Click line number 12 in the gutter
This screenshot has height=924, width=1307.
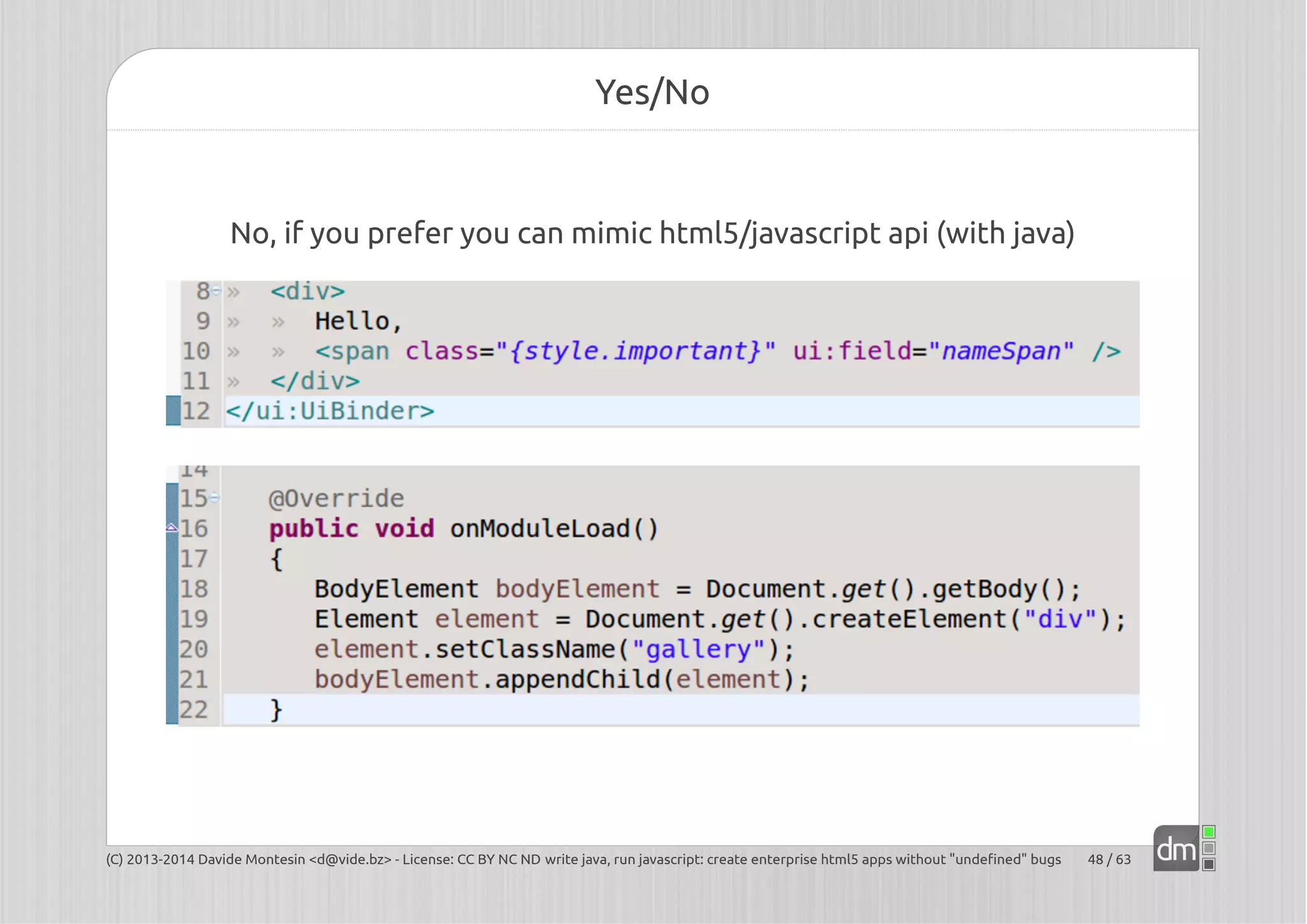196,411
